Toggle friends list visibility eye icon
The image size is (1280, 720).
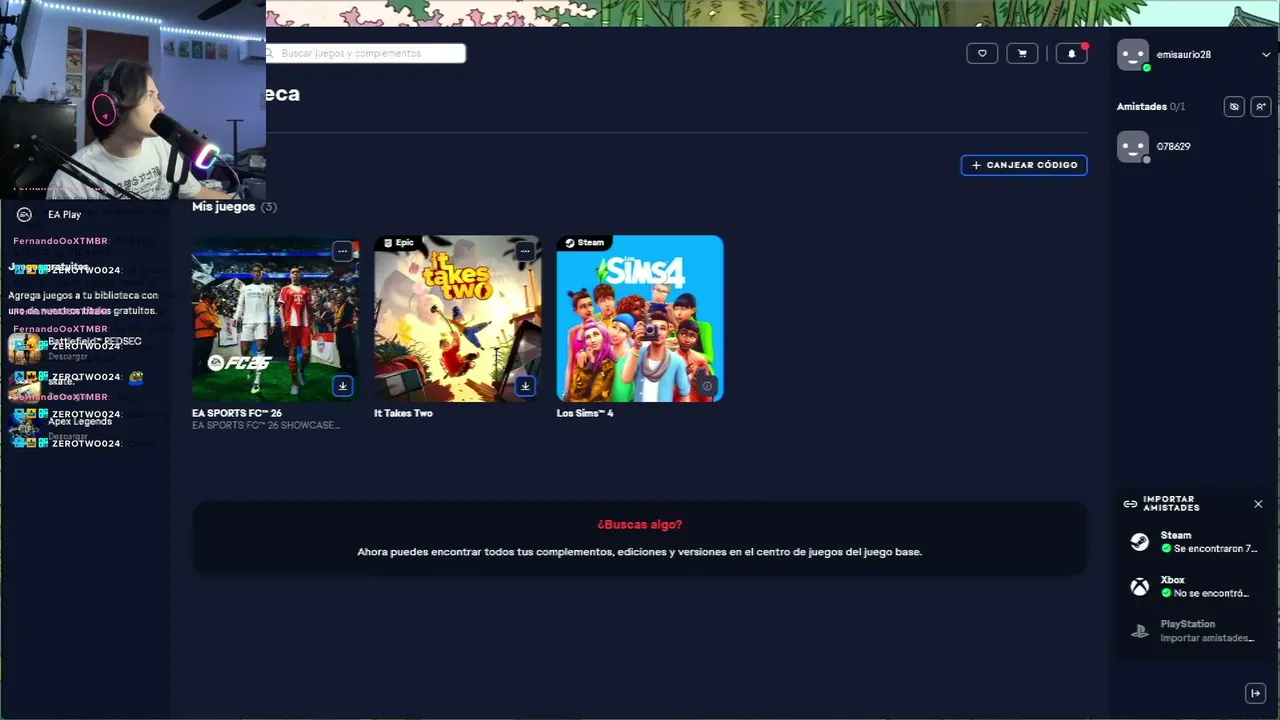click(x=1234, y=107)
